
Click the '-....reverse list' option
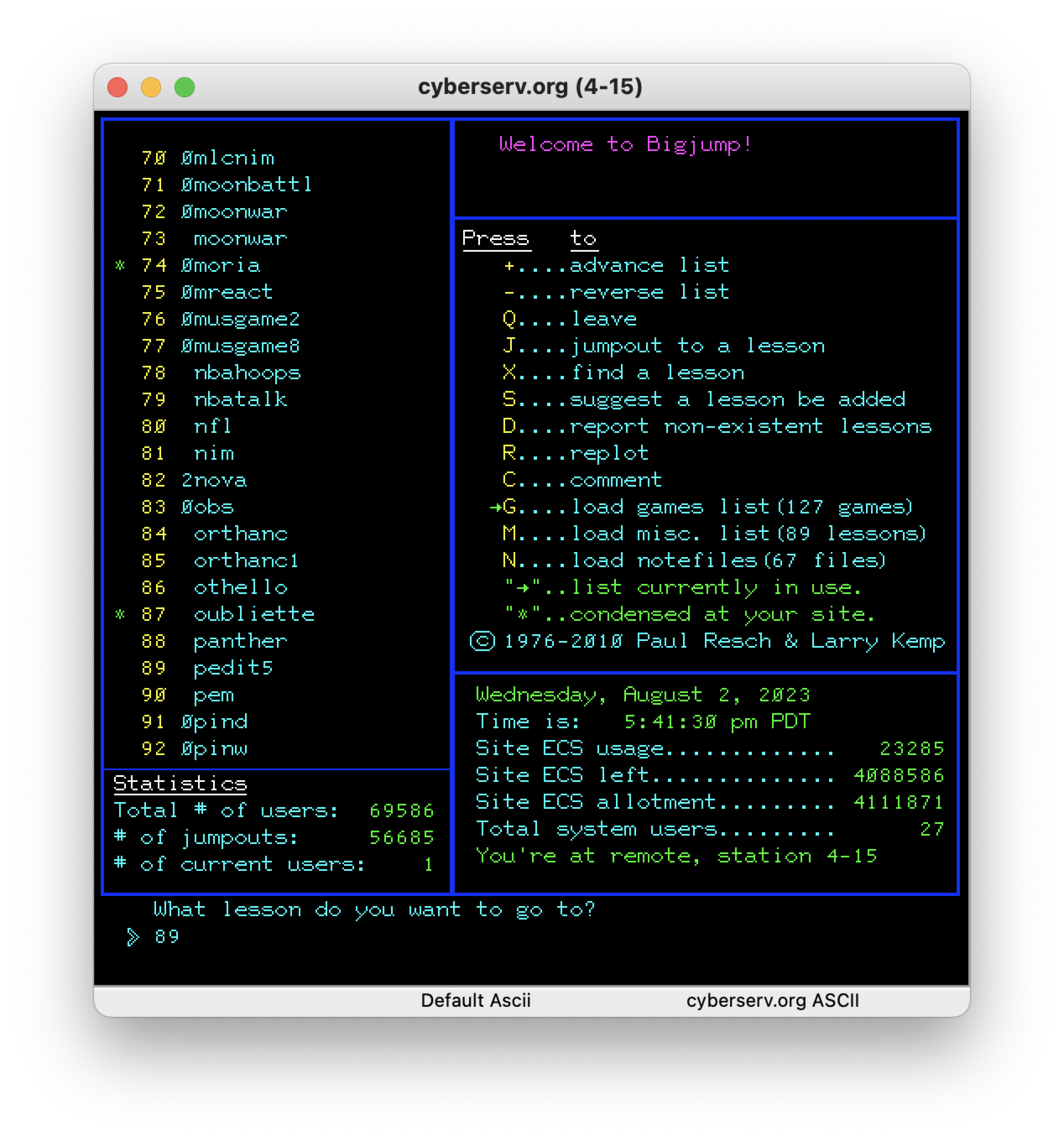point(617,292)
